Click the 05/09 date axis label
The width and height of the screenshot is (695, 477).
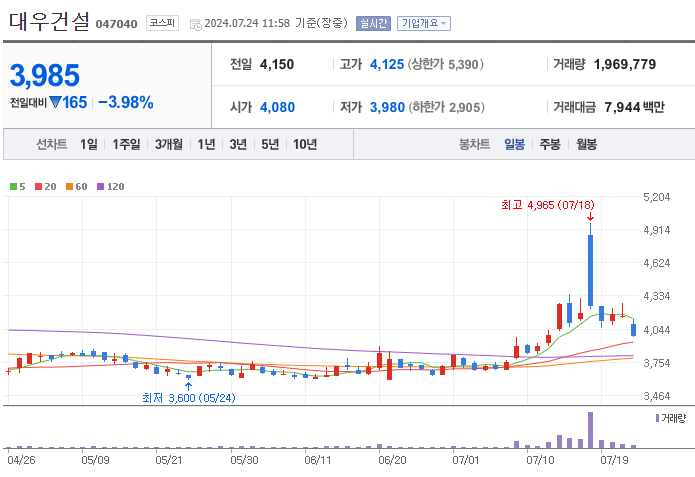pyautogui.click(x=95, y=460)
